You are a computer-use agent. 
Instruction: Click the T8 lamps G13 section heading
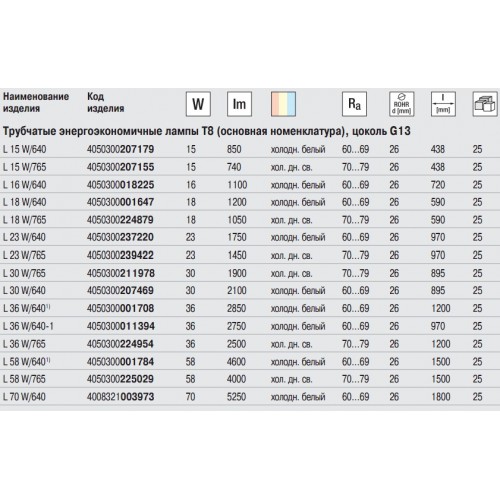tap(207, 131)
